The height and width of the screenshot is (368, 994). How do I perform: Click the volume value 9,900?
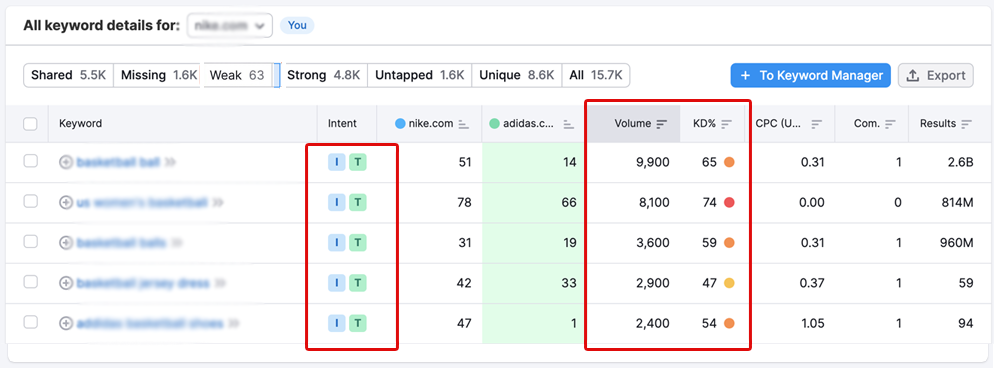(653, 162)
